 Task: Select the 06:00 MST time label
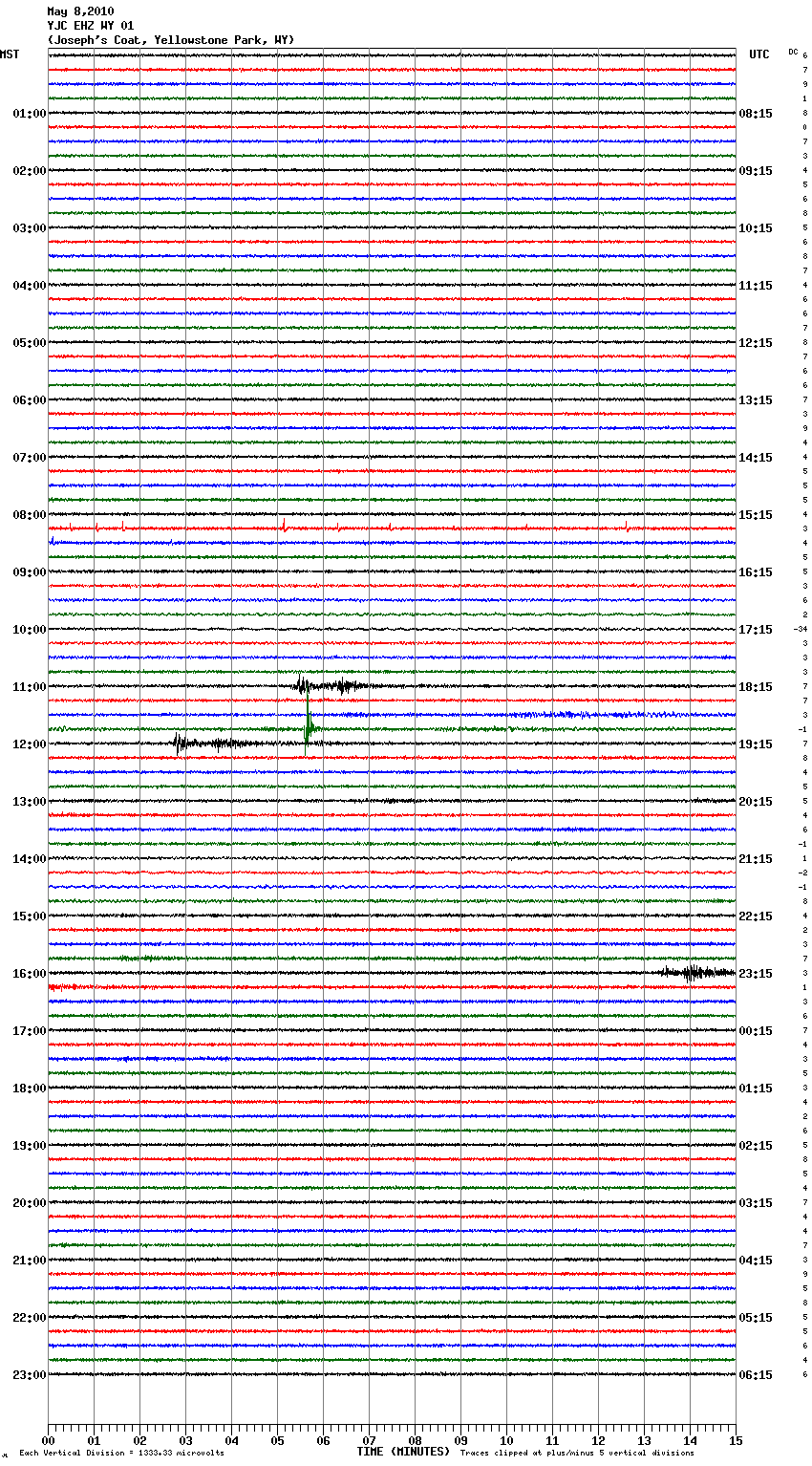coord(30,400)
